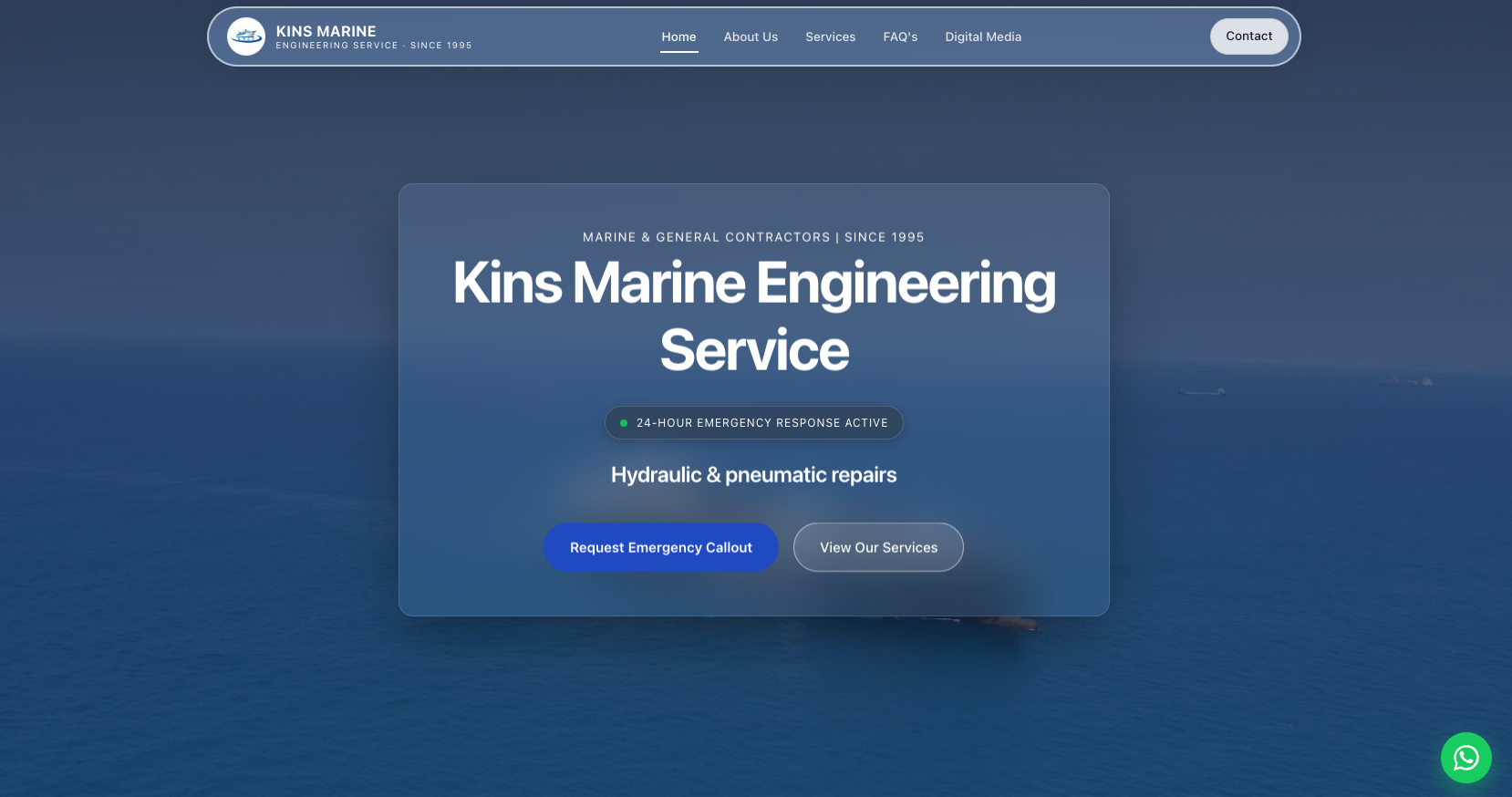1512x797 pixels.
Task: Click the Contact button
Action: 1248,36
